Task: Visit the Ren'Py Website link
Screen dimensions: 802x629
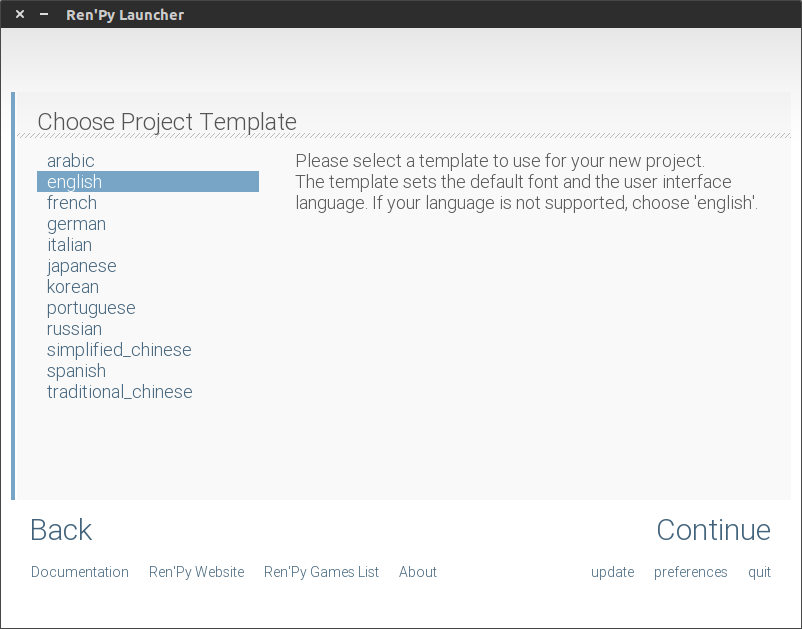Action: pyautogui.click(x=196, y=572)
